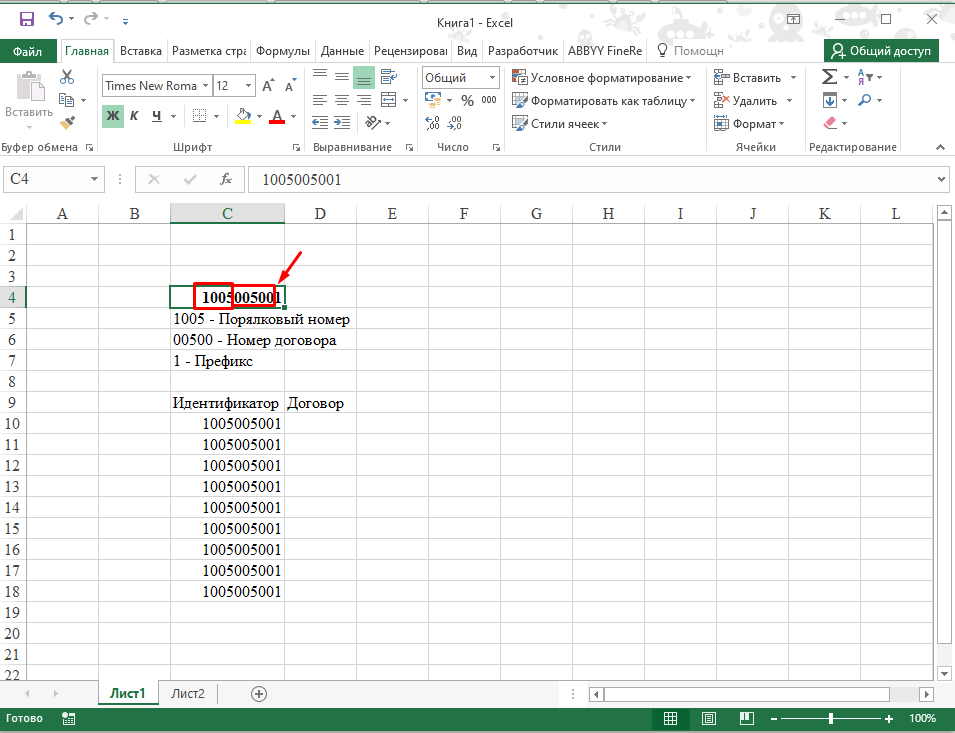Click the zoom slider handle
955x733 pixels.
tap(830, 718)
